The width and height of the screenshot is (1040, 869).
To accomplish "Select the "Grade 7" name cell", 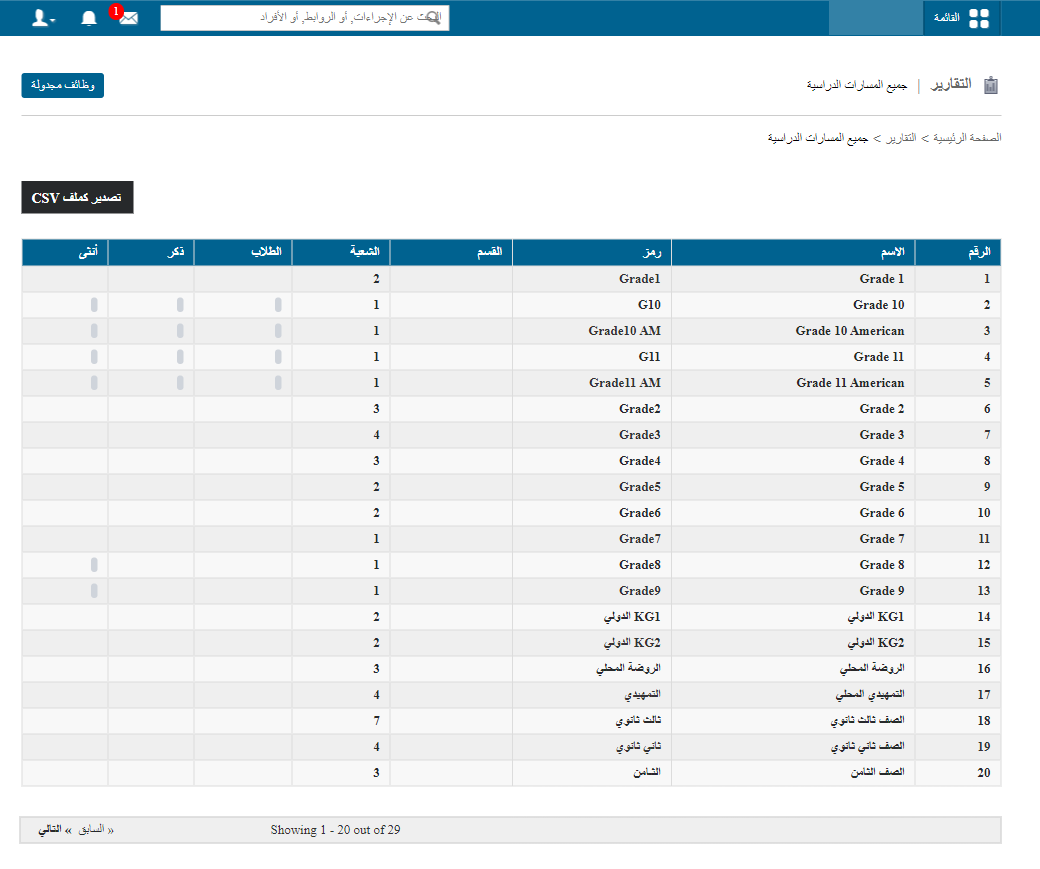I will [x=793, y=539].
